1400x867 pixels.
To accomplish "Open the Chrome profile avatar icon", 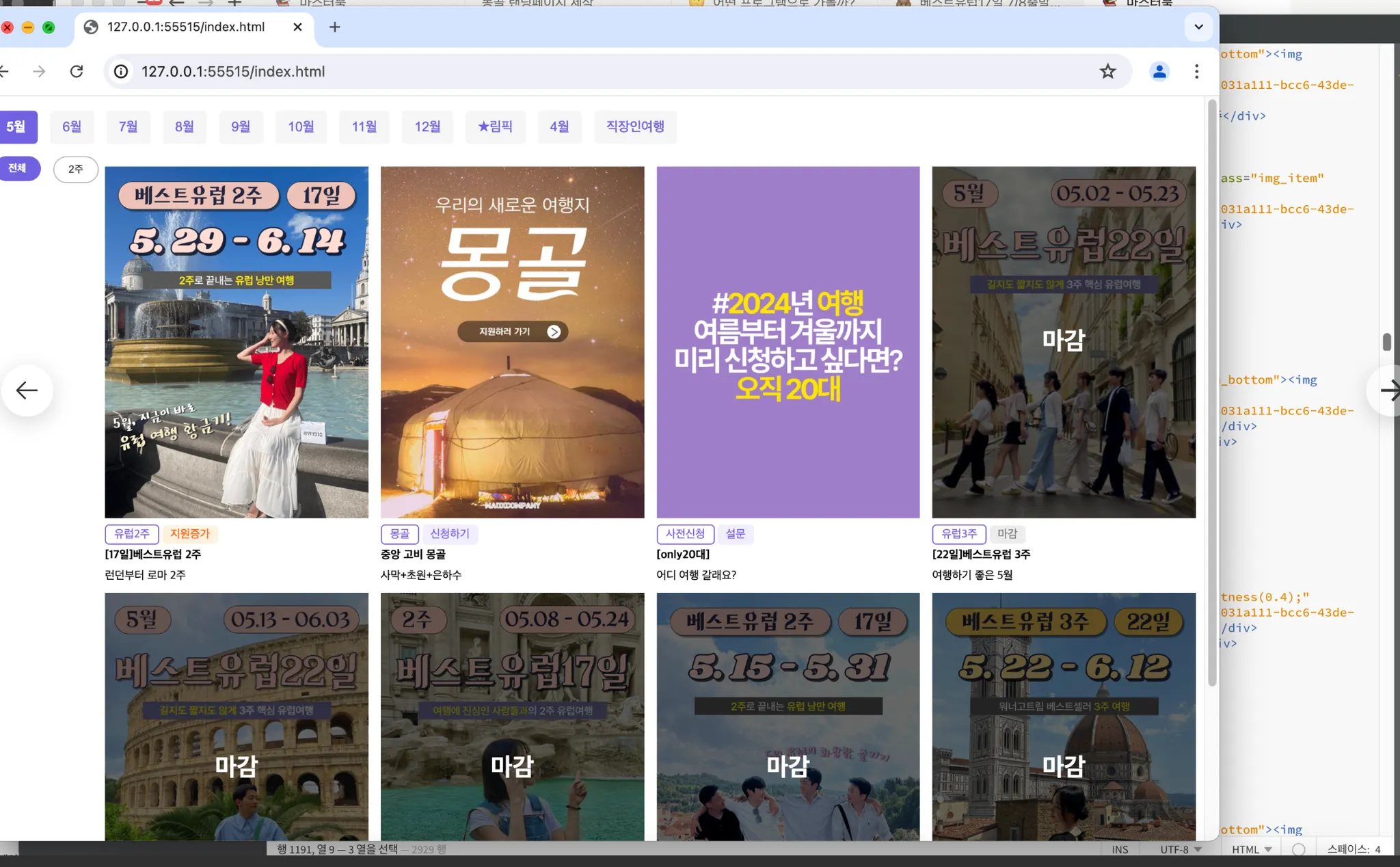I will click(x=1159, y=71).
